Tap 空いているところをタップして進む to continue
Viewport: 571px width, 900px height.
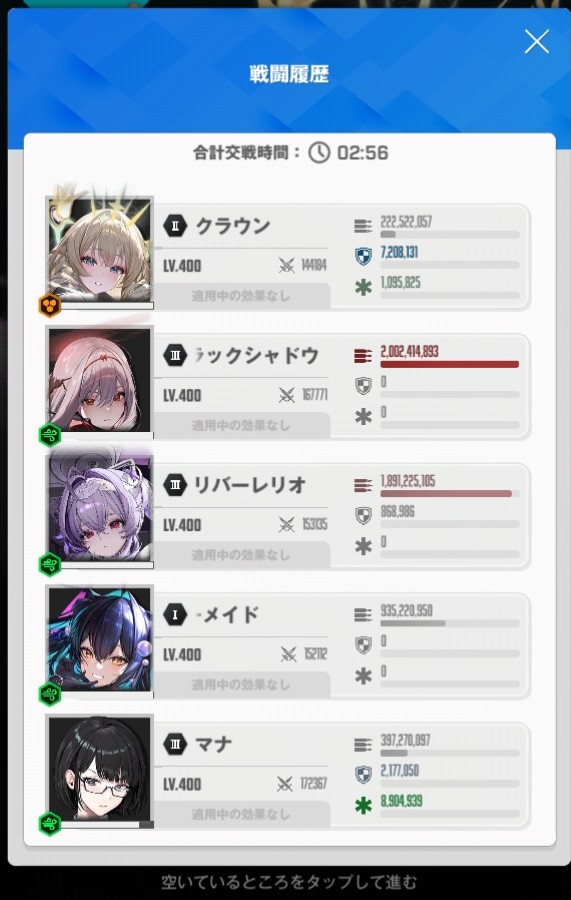point(289,882)
